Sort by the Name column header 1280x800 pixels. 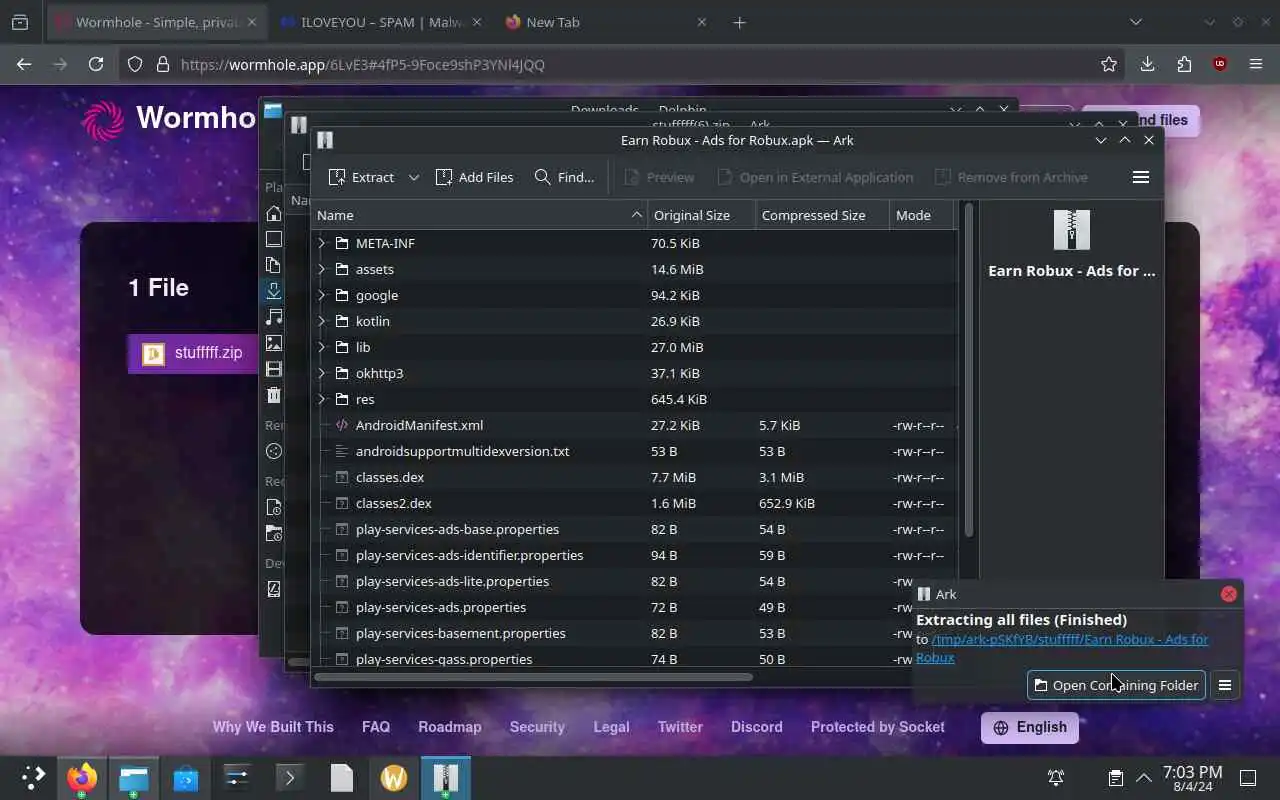(x=480, y=215)
